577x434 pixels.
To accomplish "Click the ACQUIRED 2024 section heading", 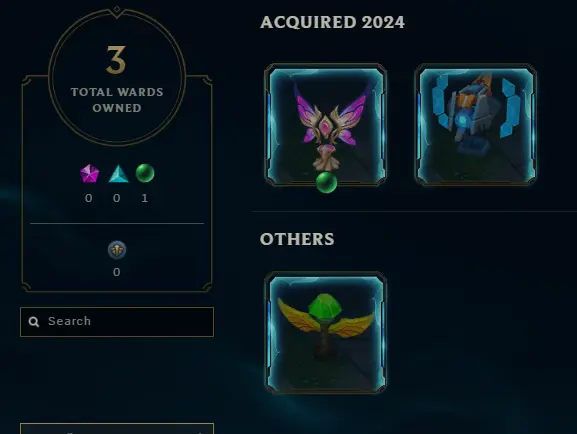I will coord(332,22).
